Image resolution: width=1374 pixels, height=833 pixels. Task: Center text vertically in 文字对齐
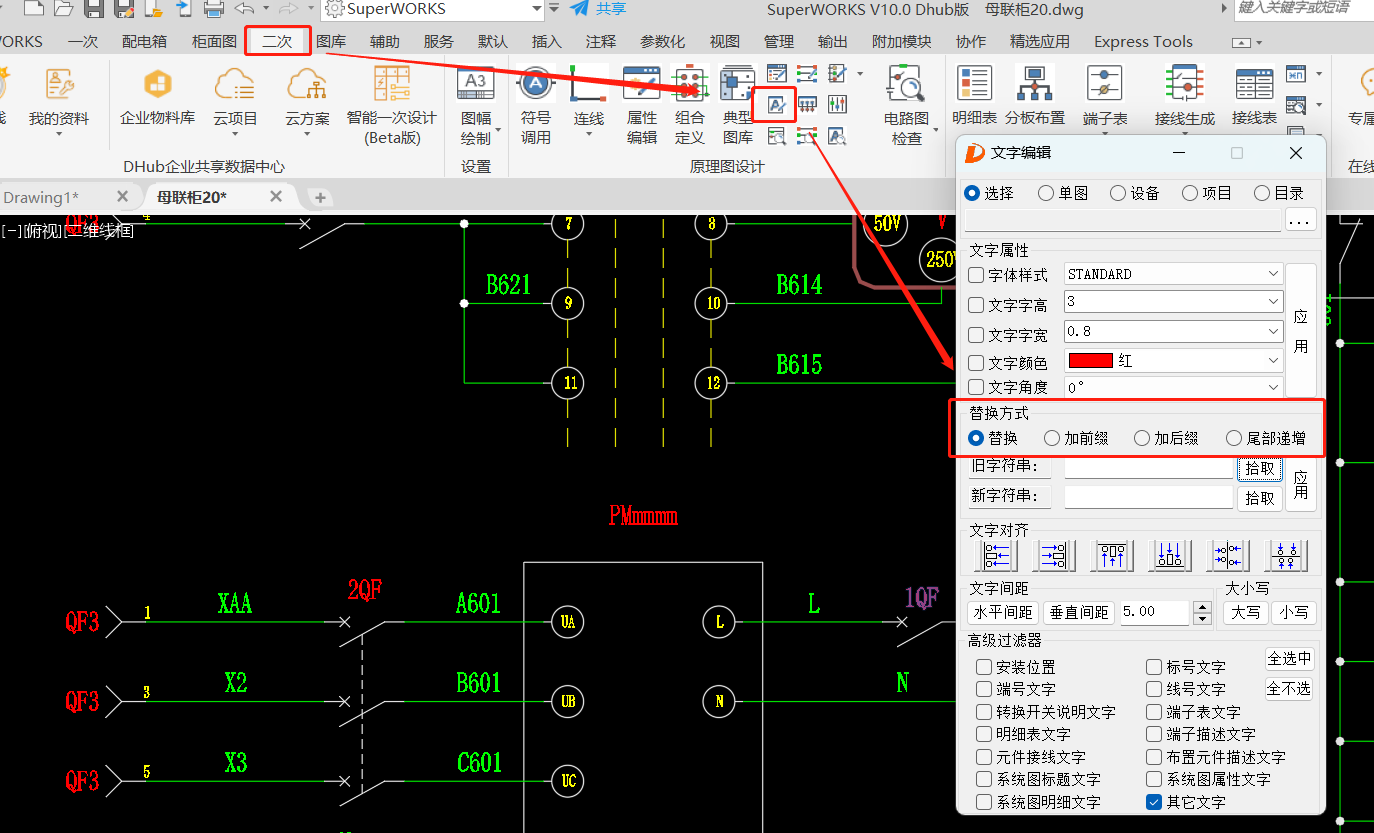(x=1287, y=555)
